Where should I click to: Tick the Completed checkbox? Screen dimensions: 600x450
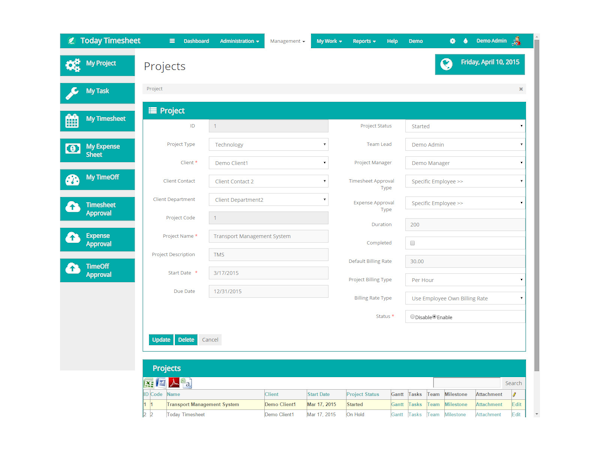(412, 243)
